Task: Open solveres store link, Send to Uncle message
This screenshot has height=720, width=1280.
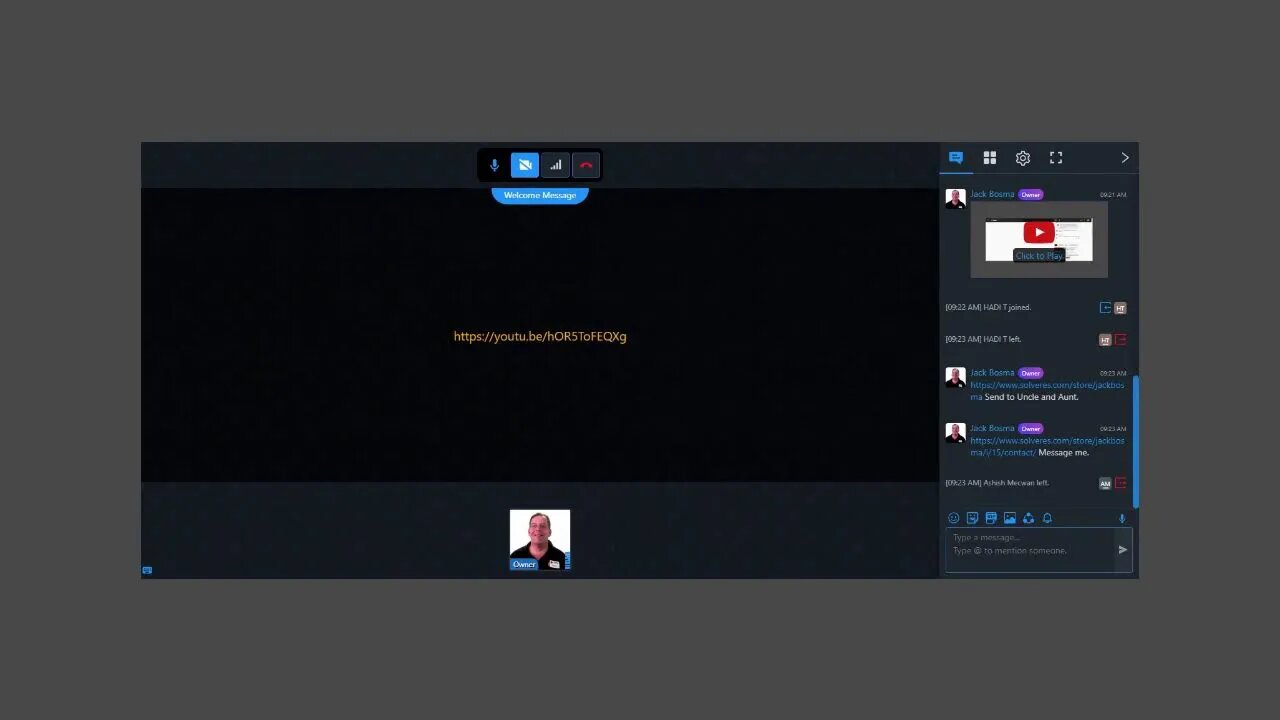Action: pos(1047,390)
